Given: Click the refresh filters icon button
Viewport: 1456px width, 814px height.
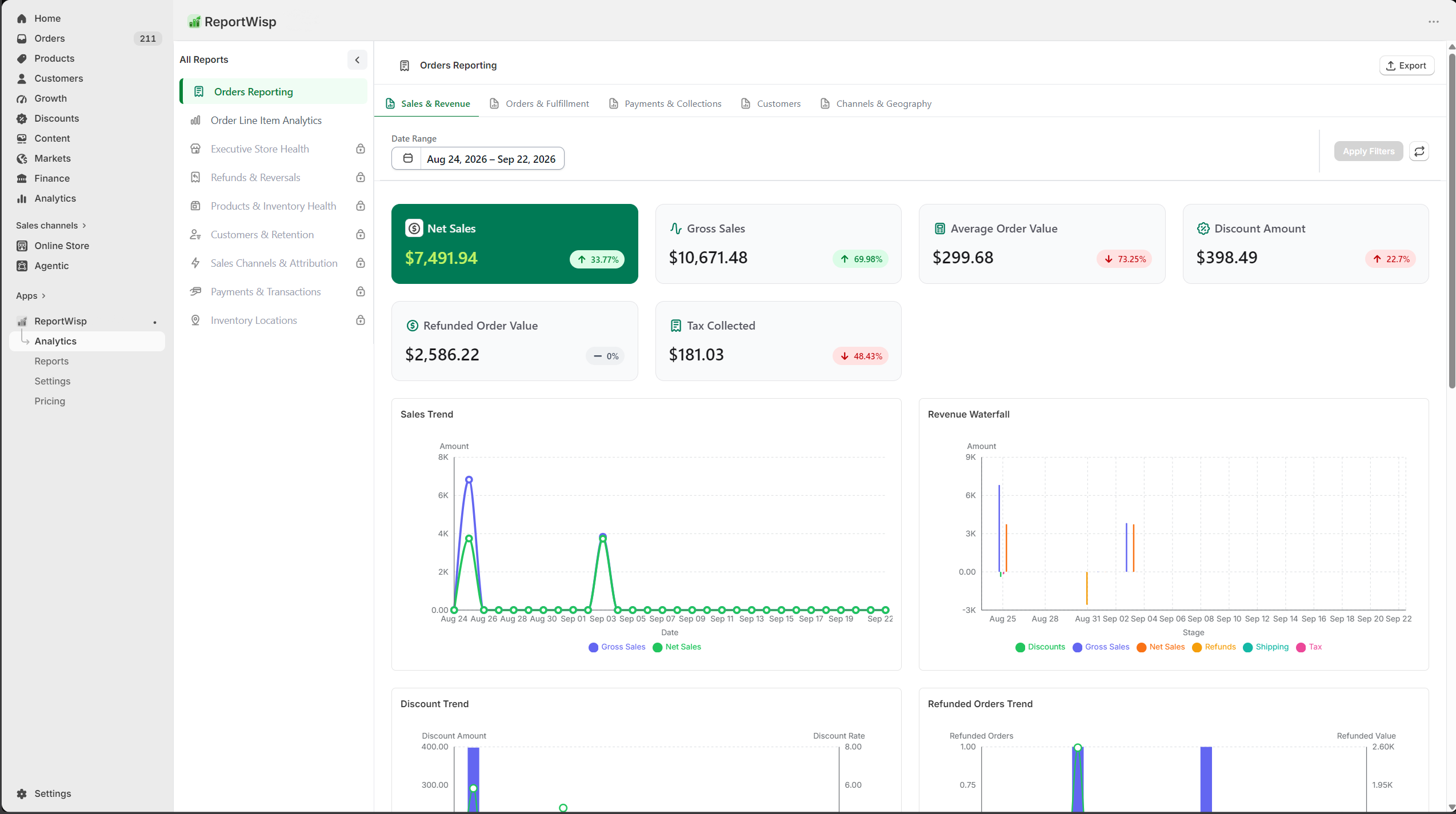Looking at the screenshot, I should click(x=1419, y=151).
